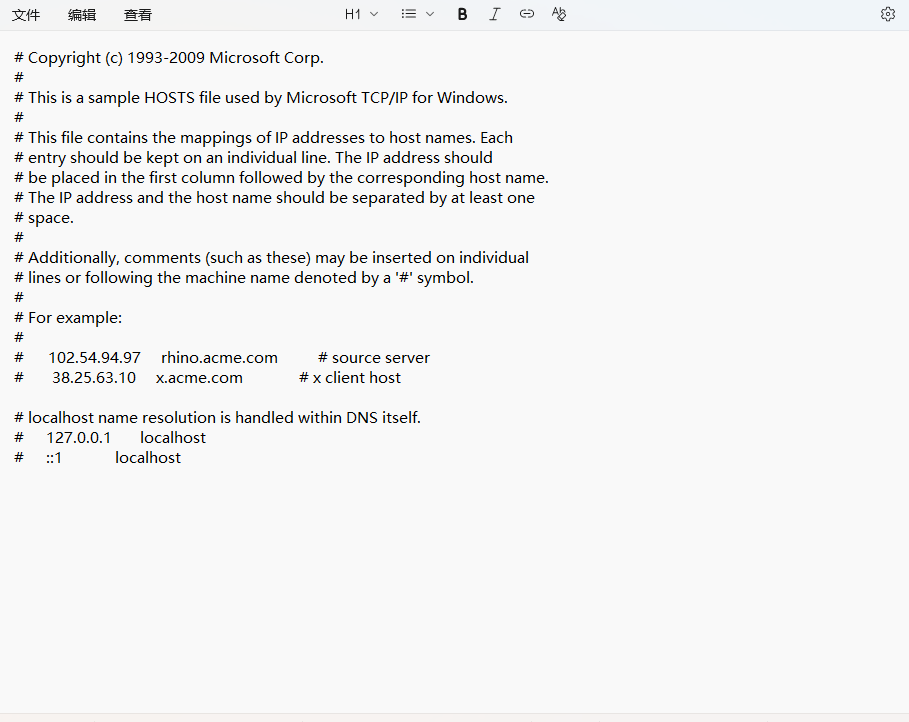Toggle bold formatting

tap(462, 14)
